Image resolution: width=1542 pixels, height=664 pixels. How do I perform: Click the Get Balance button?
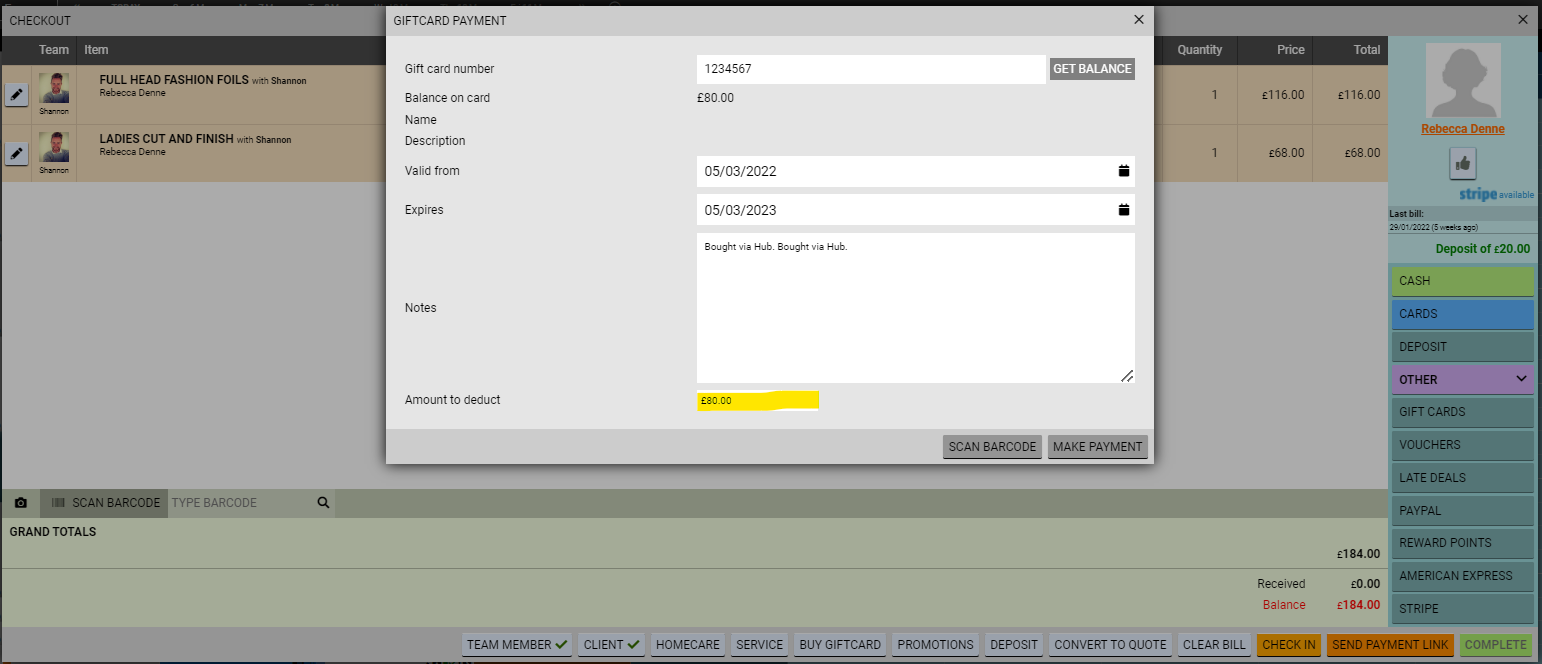(1092, 69)
